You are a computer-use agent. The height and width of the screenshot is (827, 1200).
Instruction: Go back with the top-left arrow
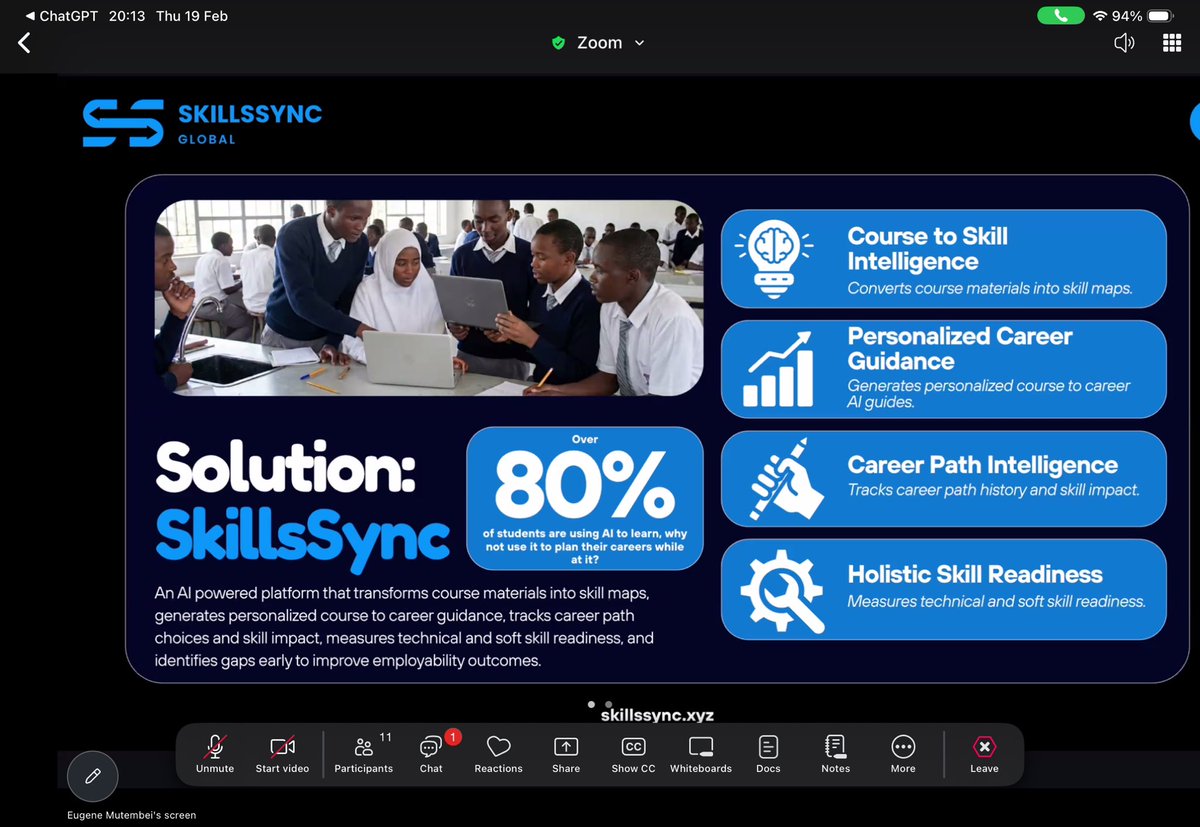click(24, 43)
